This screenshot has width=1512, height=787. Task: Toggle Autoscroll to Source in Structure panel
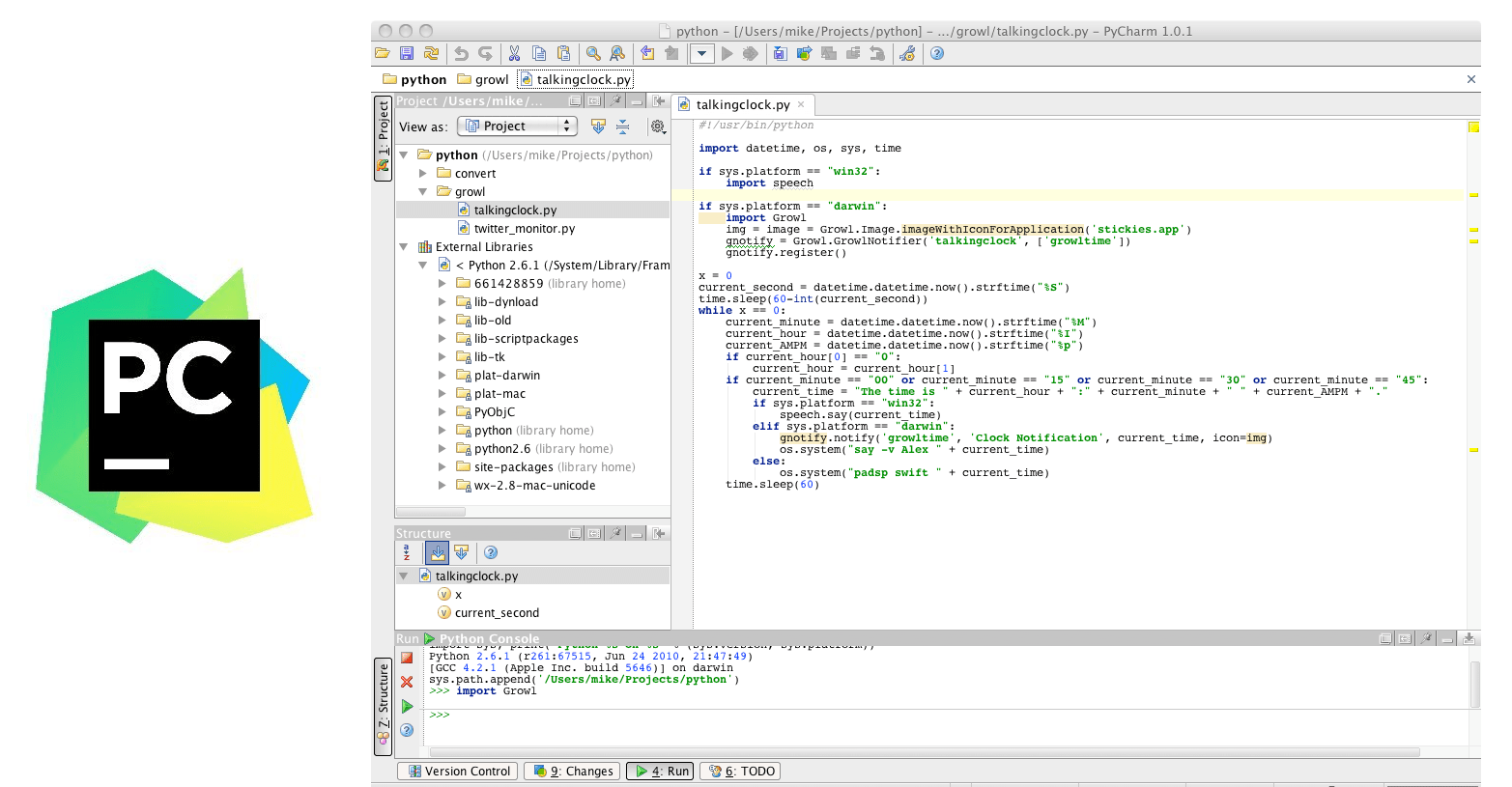coord(438,552)
